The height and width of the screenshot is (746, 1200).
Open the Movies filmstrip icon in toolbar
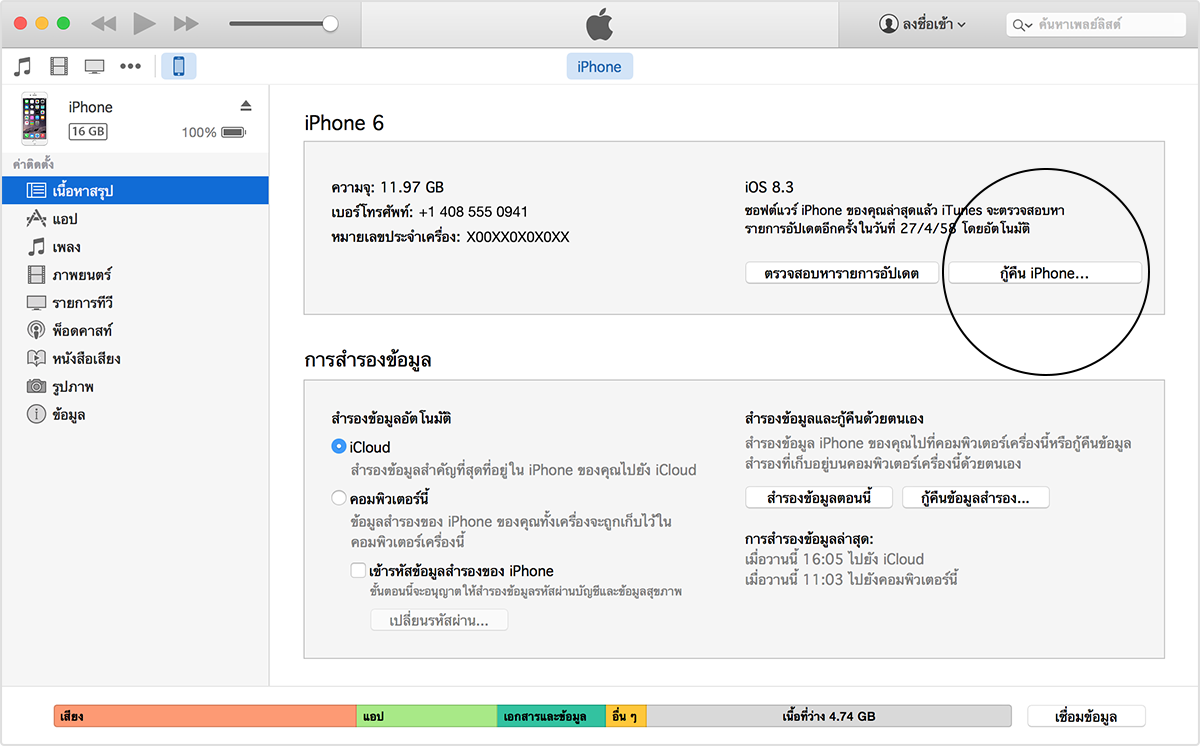click(x=59, y=67)
